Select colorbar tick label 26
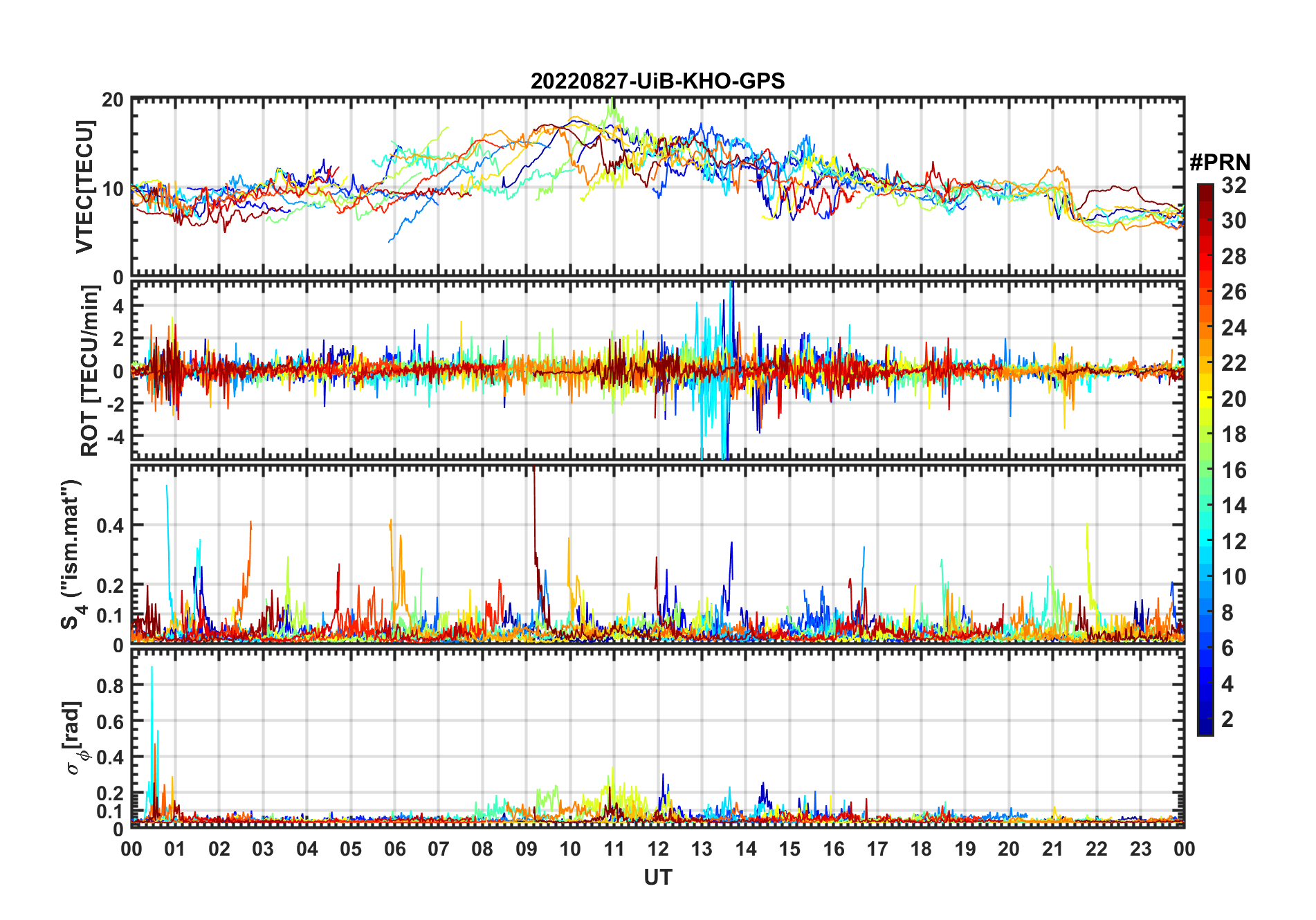Screen dimensions: 1316x920 tap(1234, 292)
